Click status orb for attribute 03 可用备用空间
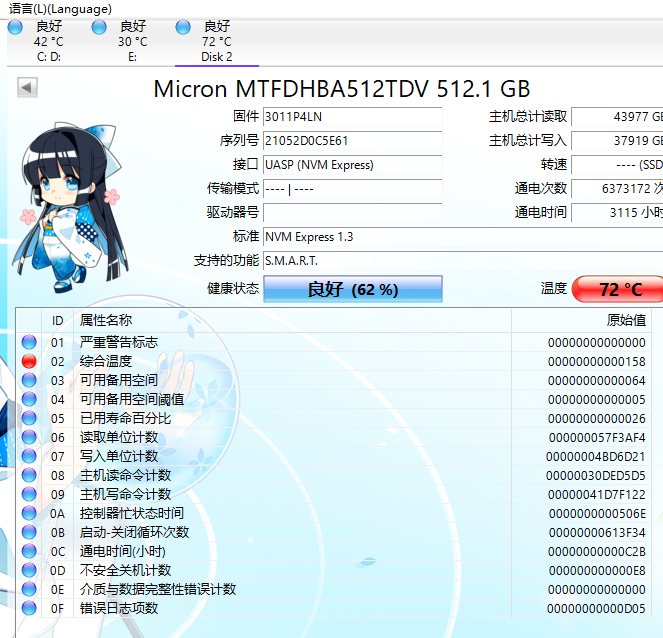 coord(29,380)
